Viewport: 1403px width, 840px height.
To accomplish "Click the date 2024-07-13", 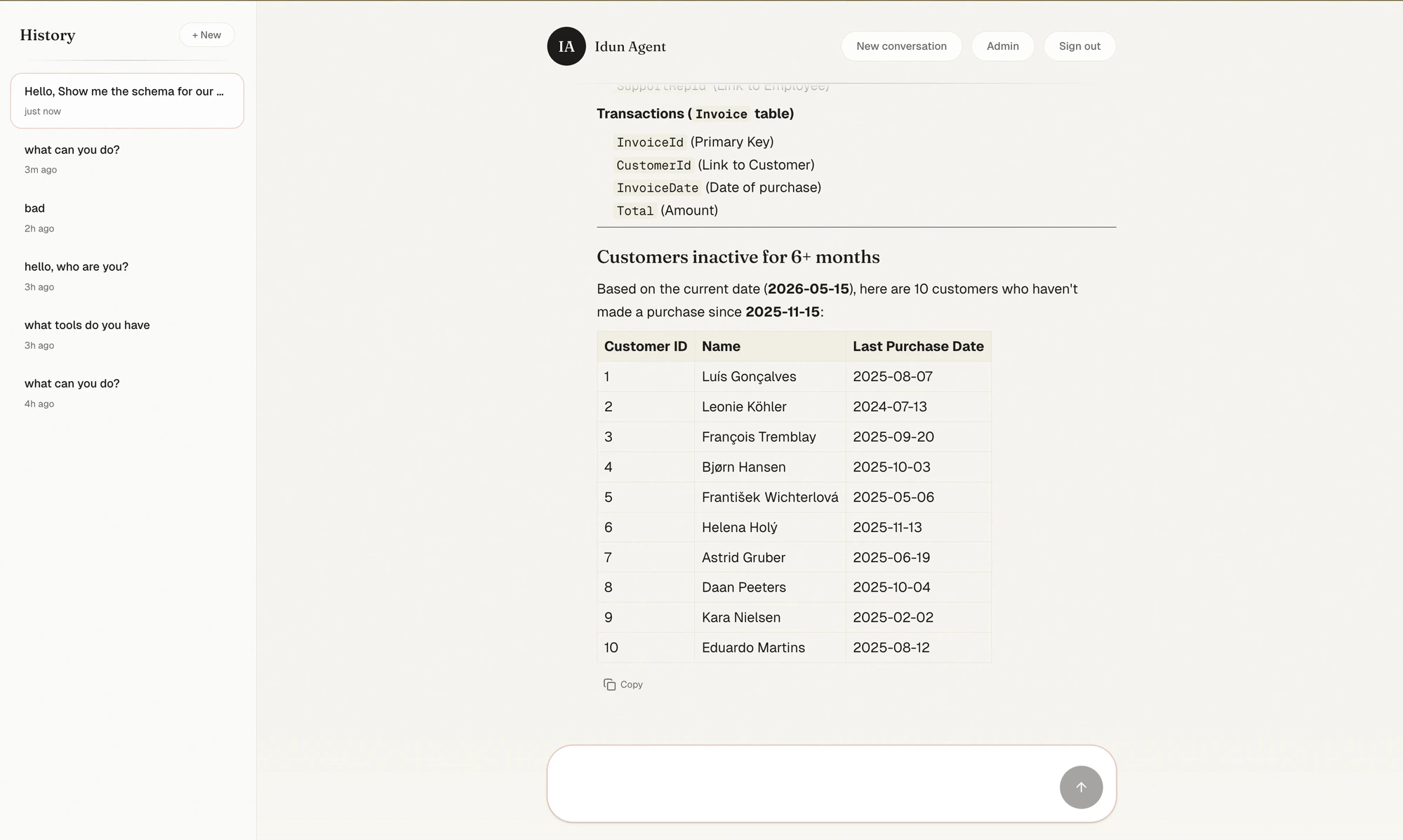I will click(x=889, y=406).
